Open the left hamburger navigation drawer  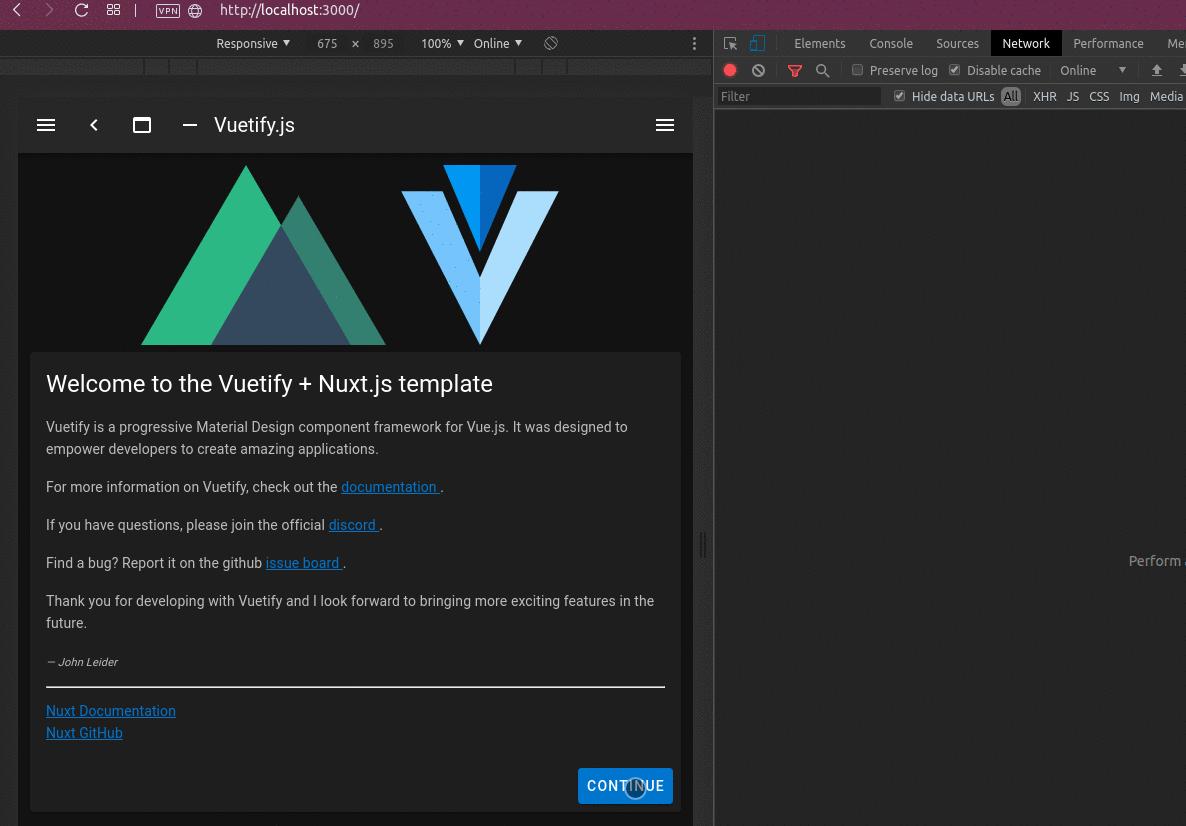[x=46, y=125]
